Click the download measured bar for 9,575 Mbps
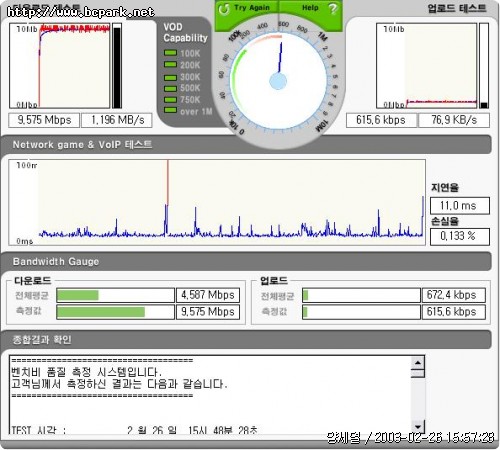 pyautogui.click(x=115, y=312)
